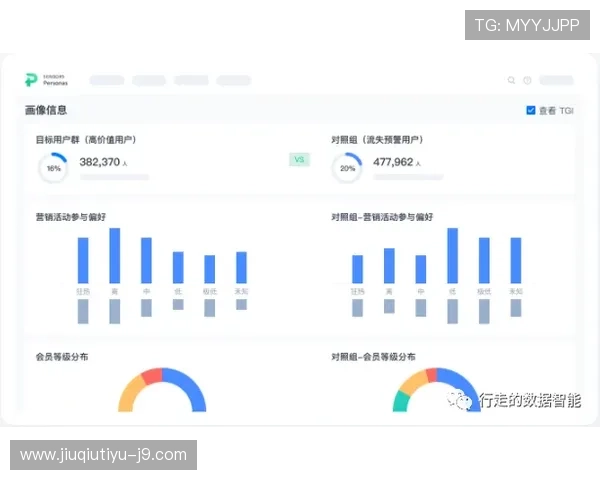The image size is (600, 480).
Task: Click 对照组-营销活动参与偏好 chart title
Action: (x=382, y=217)
